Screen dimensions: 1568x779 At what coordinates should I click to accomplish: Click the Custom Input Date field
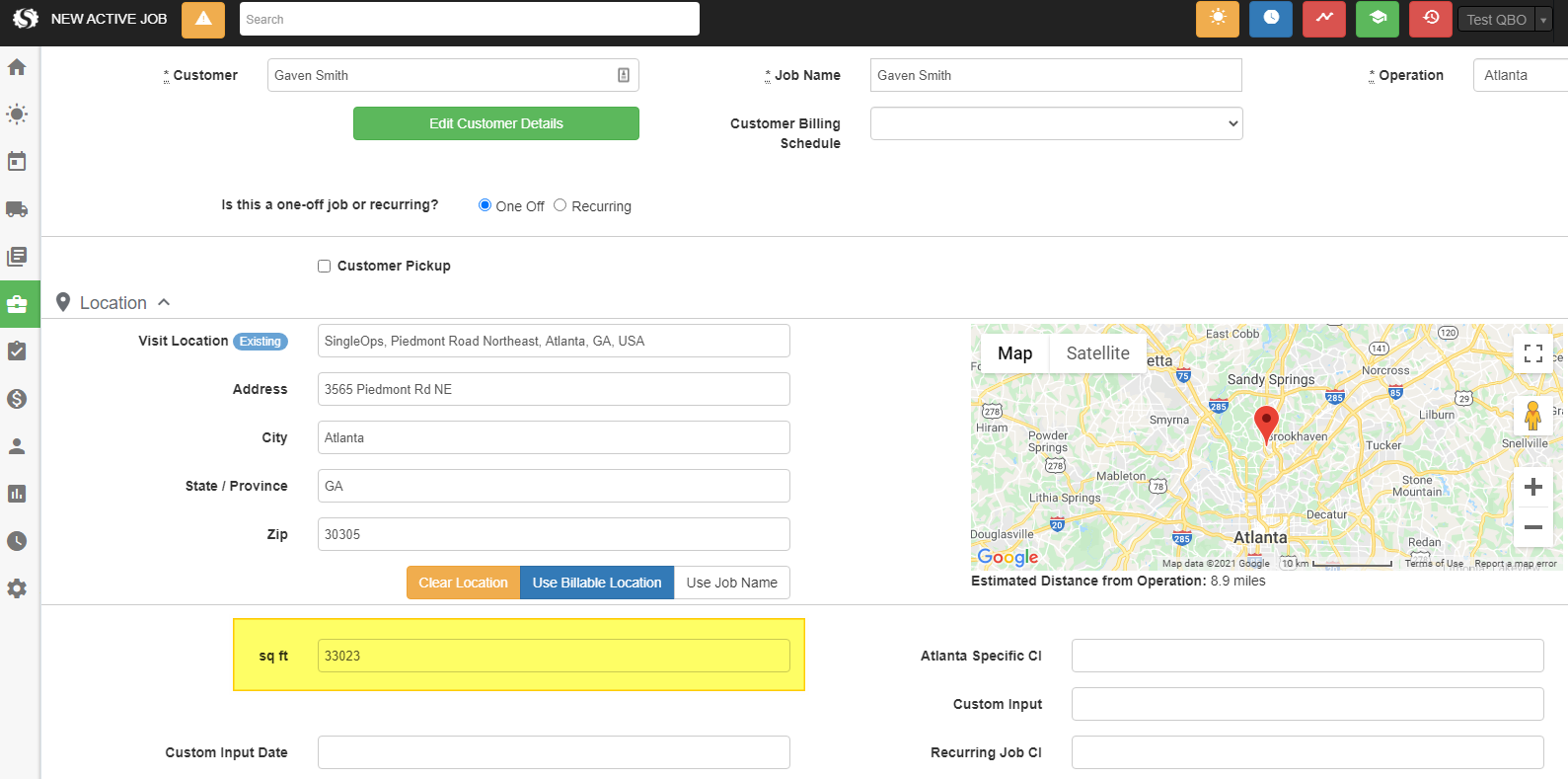(x=554, y=752)
